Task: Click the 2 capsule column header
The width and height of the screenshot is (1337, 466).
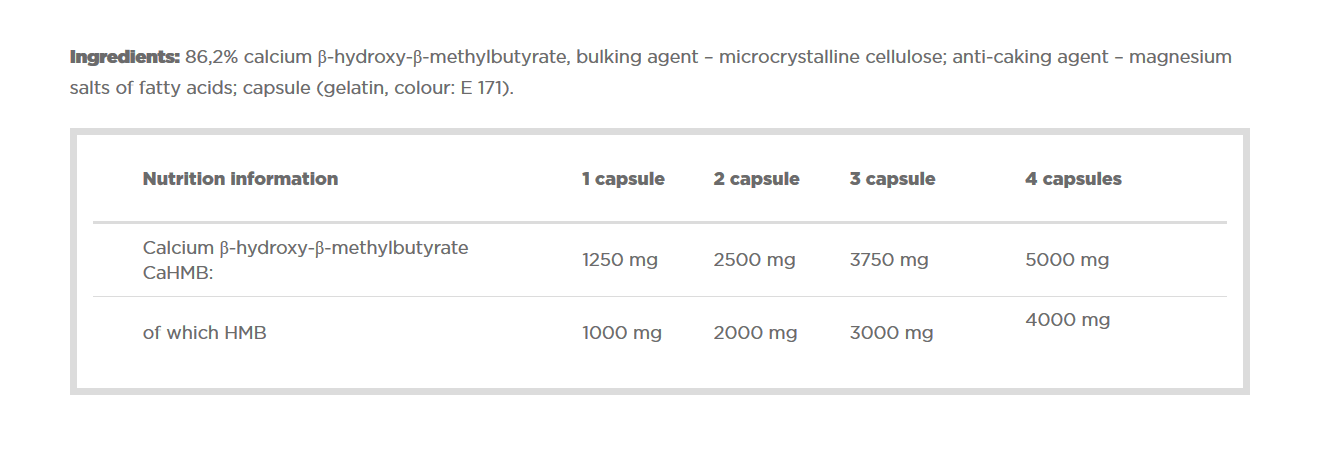Action: pyautogui.click(x=756, y=179)
